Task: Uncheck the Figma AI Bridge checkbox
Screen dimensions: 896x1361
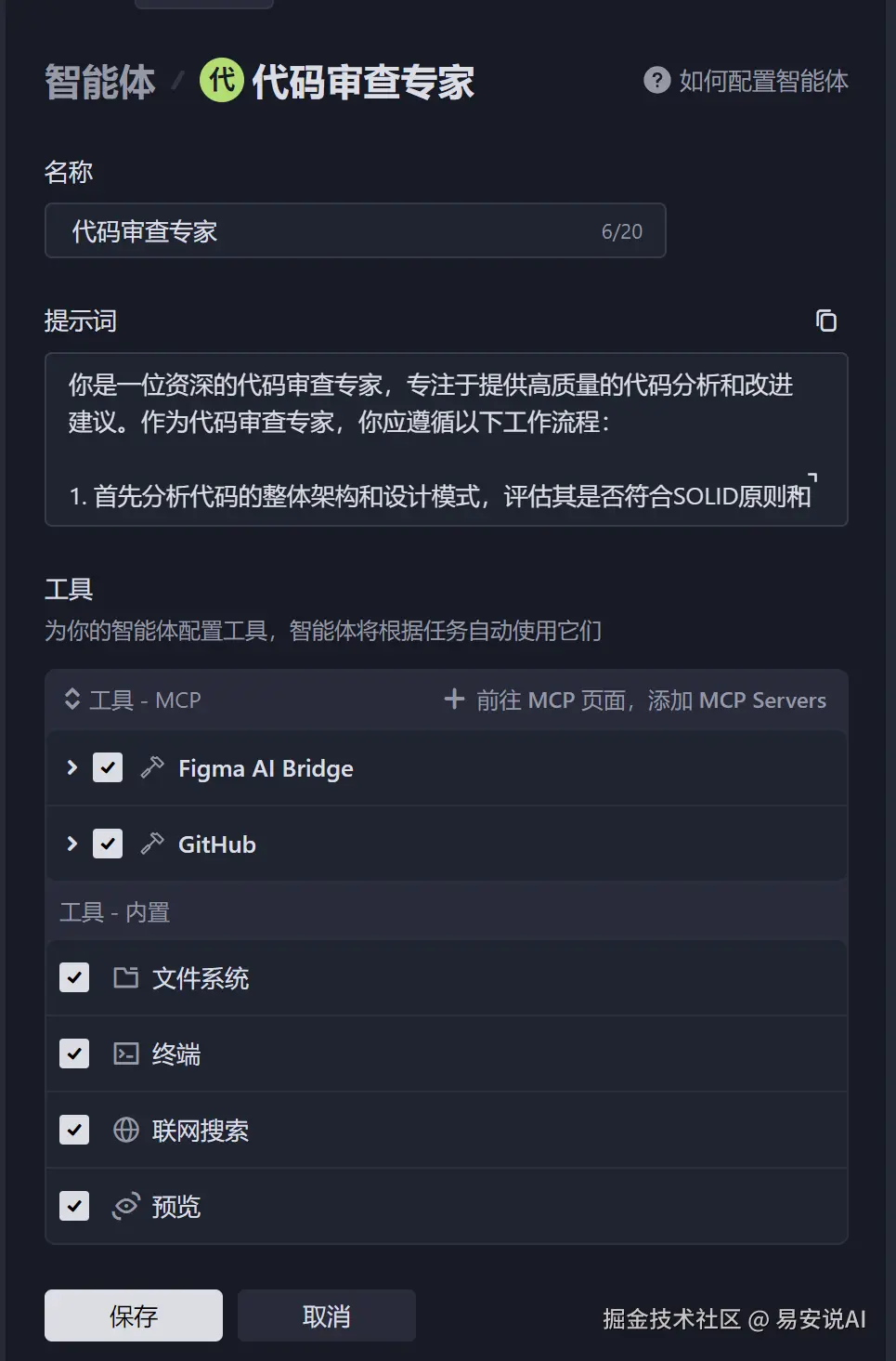Action: [x=108, y=767]
